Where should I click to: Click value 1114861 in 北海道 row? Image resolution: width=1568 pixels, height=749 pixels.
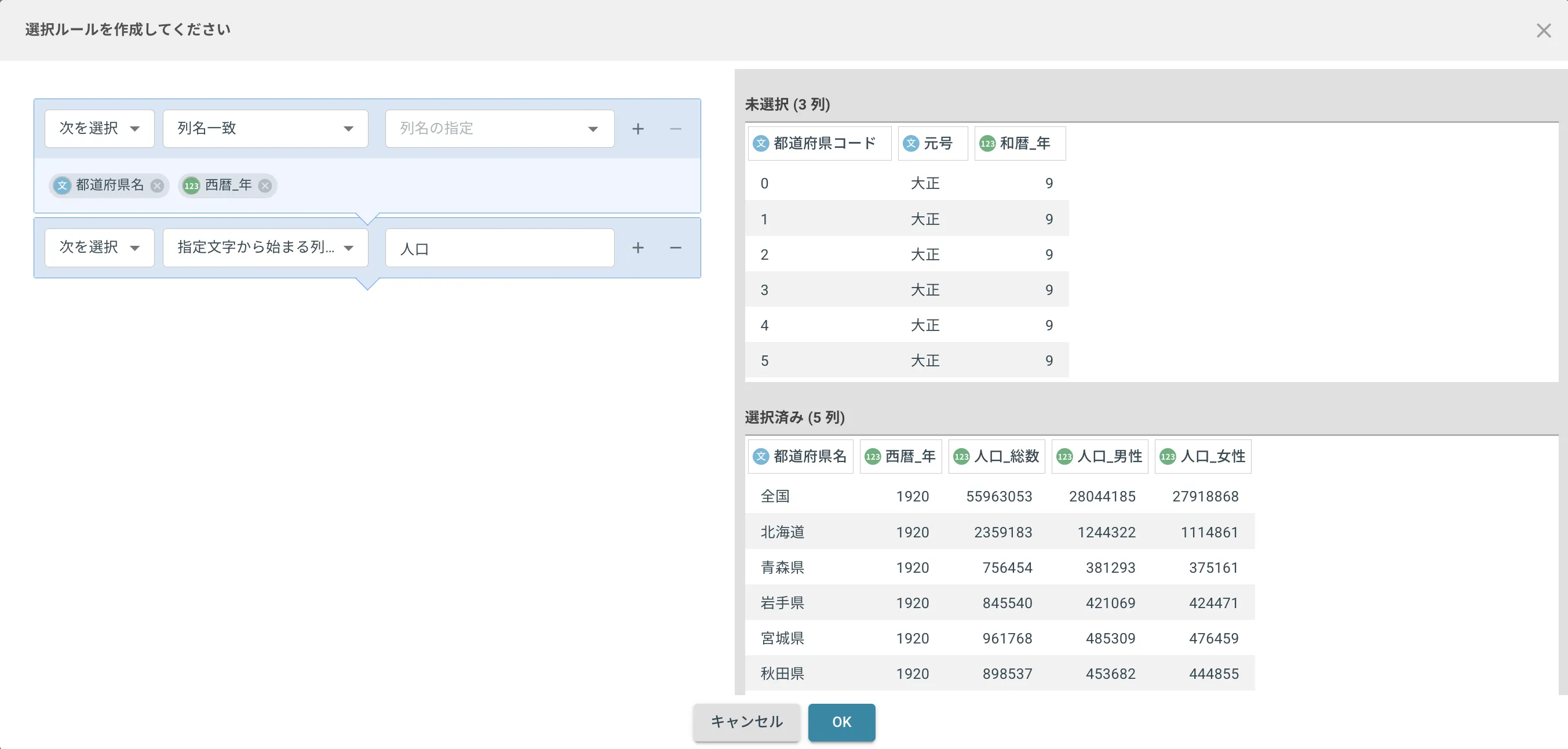[1209, 532]
